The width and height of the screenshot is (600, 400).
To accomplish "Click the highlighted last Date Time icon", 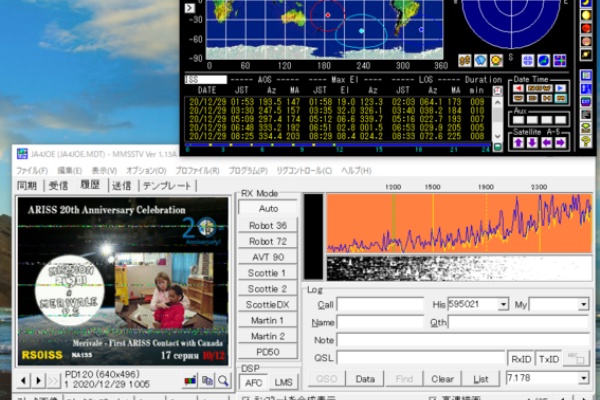I will [560, 98].
